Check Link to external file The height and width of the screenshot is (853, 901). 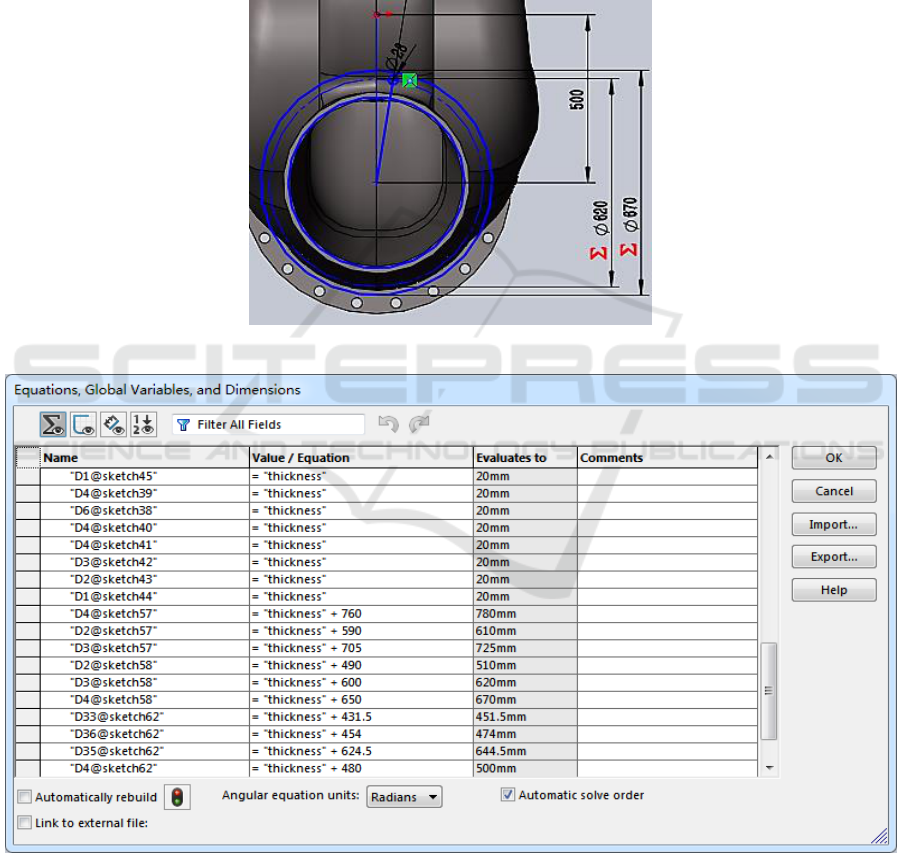pyautogui.click(x=24, y=822)
